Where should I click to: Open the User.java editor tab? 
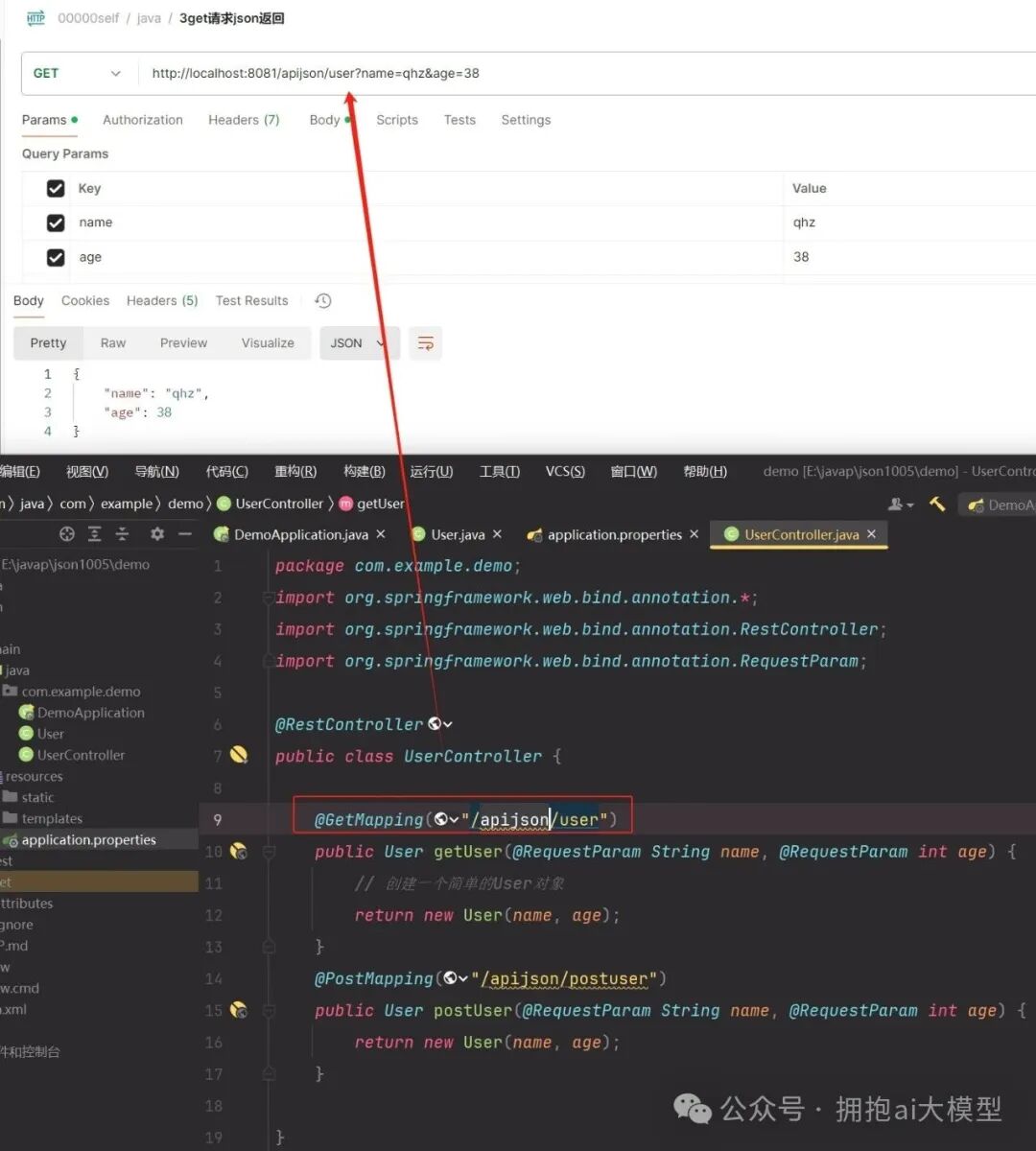[457, 534]
